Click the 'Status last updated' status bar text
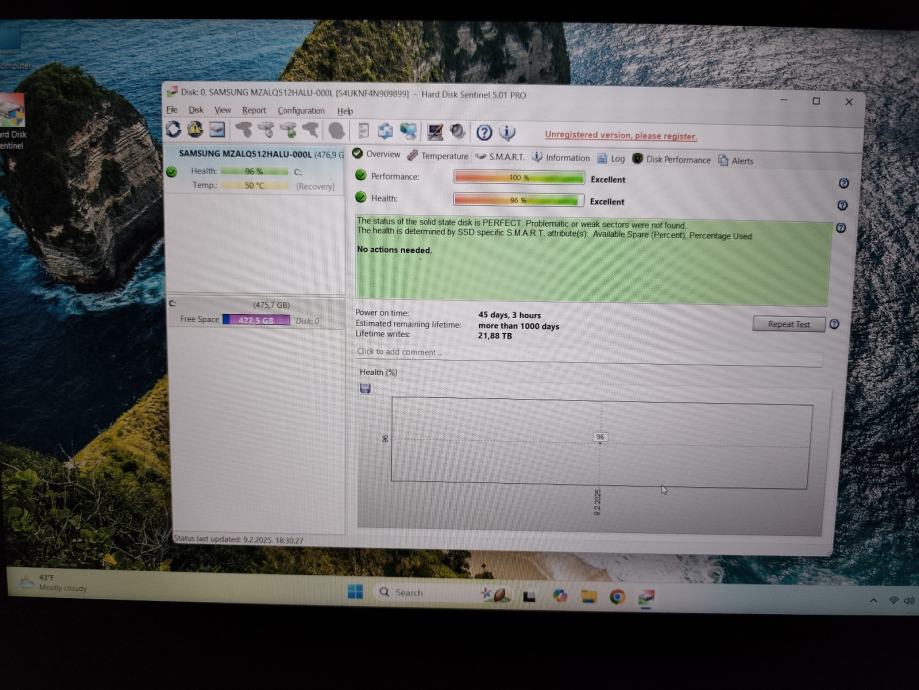 coord(239,539)
